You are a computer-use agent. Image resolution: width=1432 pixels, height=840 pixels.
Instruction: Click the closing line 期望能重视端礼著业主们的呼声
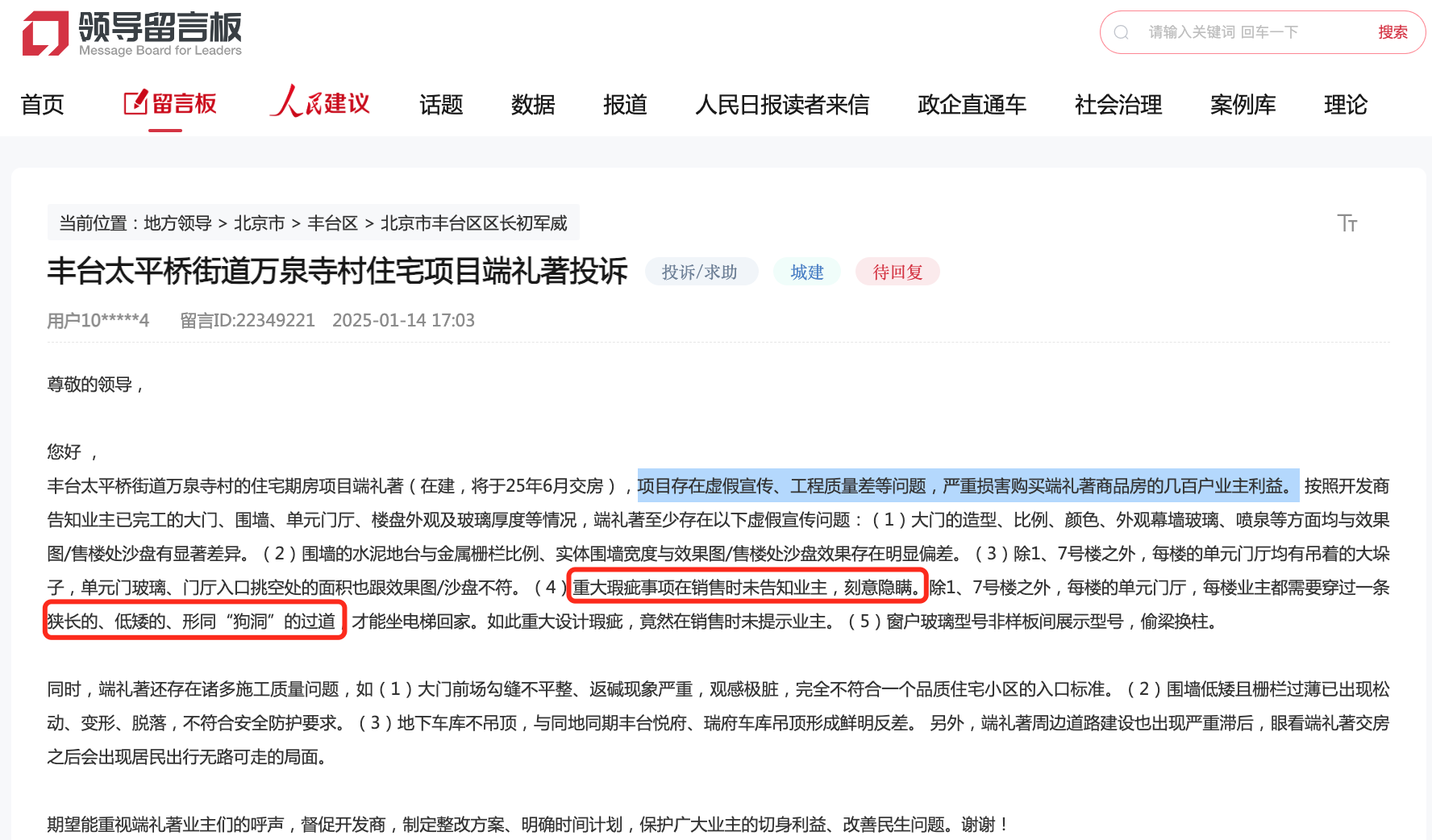click(x=528, y=825)
